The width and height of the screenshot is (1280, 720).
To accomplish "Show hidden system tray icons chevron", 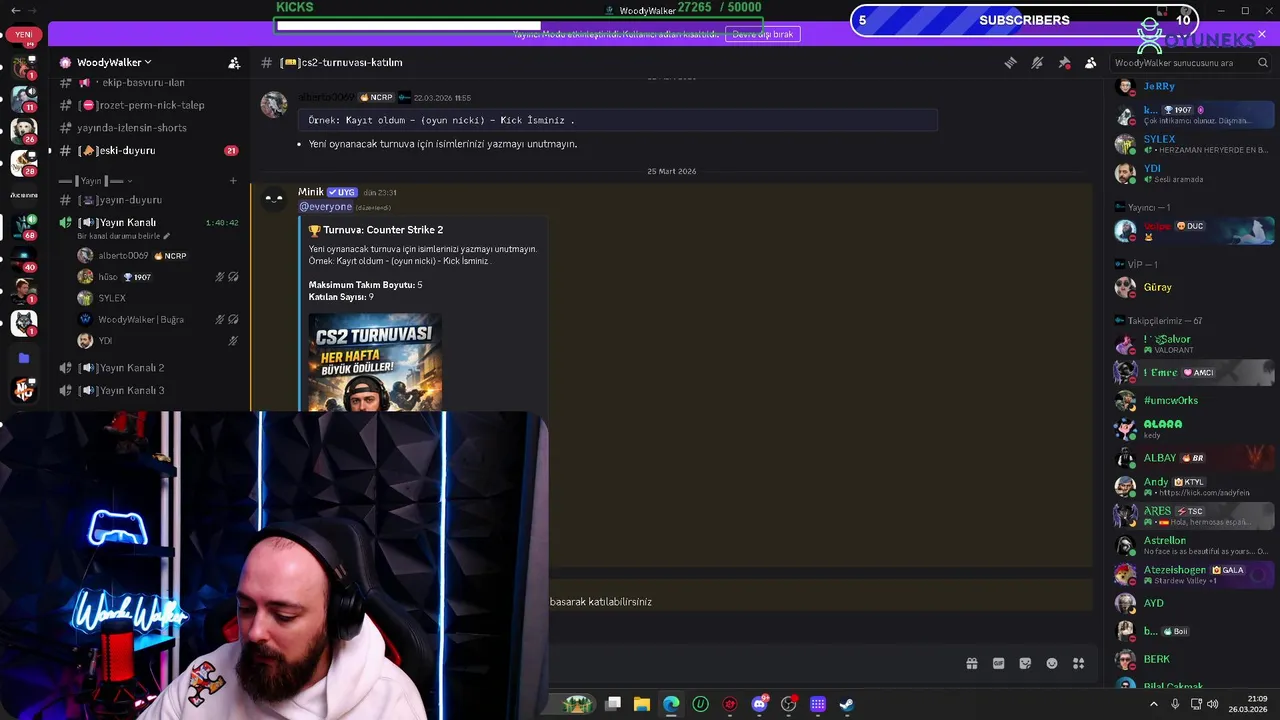I will pyautogui.click(x=1153, y=704).
